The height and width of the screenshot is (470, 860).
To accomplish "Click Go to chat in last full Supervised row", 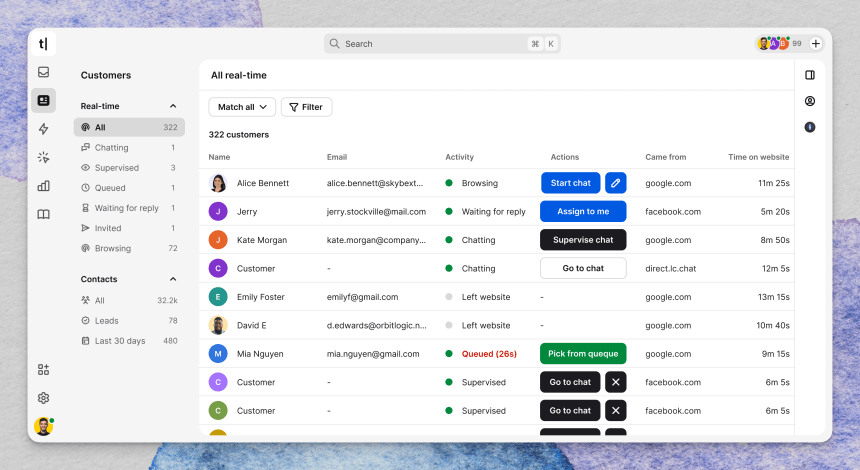I will tap(570, 411).
